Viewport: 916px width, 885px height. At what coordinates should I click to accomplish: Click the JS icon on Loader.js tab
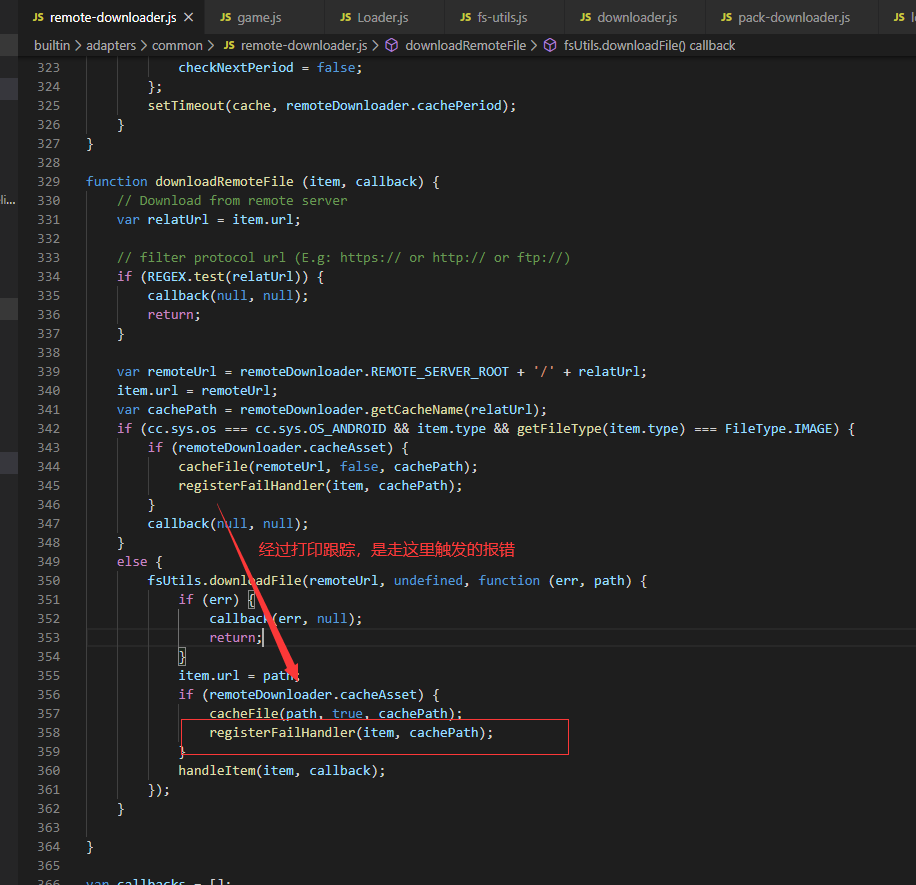point(346,18)
